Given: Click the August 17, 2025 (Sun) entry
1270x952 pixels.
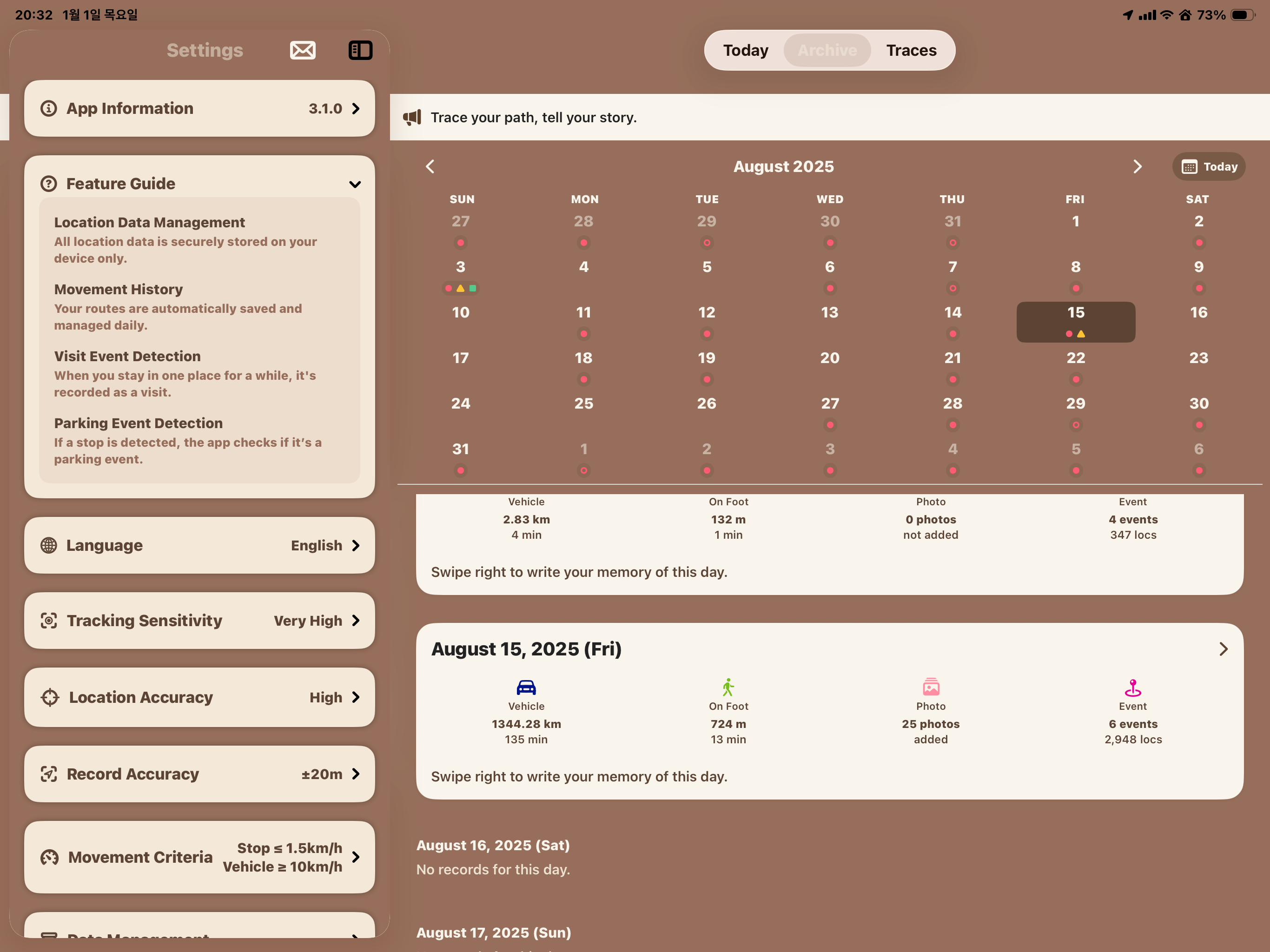Looking at the screenshot, I should pyautogui.click(x=494, y=933).
